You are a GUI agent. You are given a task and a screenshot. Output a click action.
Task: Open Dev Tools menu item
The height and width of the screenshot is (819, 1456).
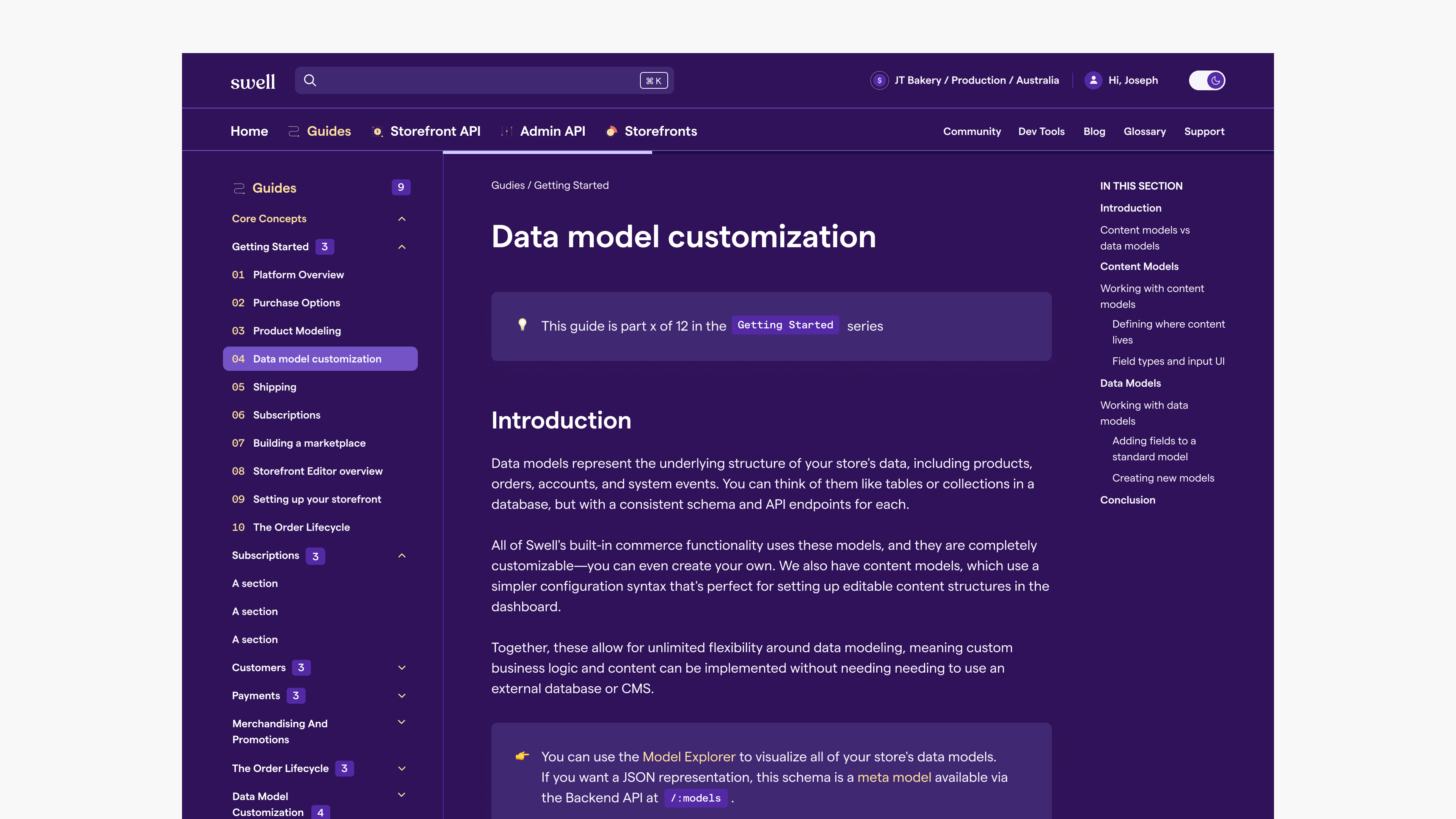[x=1041, y=132]
